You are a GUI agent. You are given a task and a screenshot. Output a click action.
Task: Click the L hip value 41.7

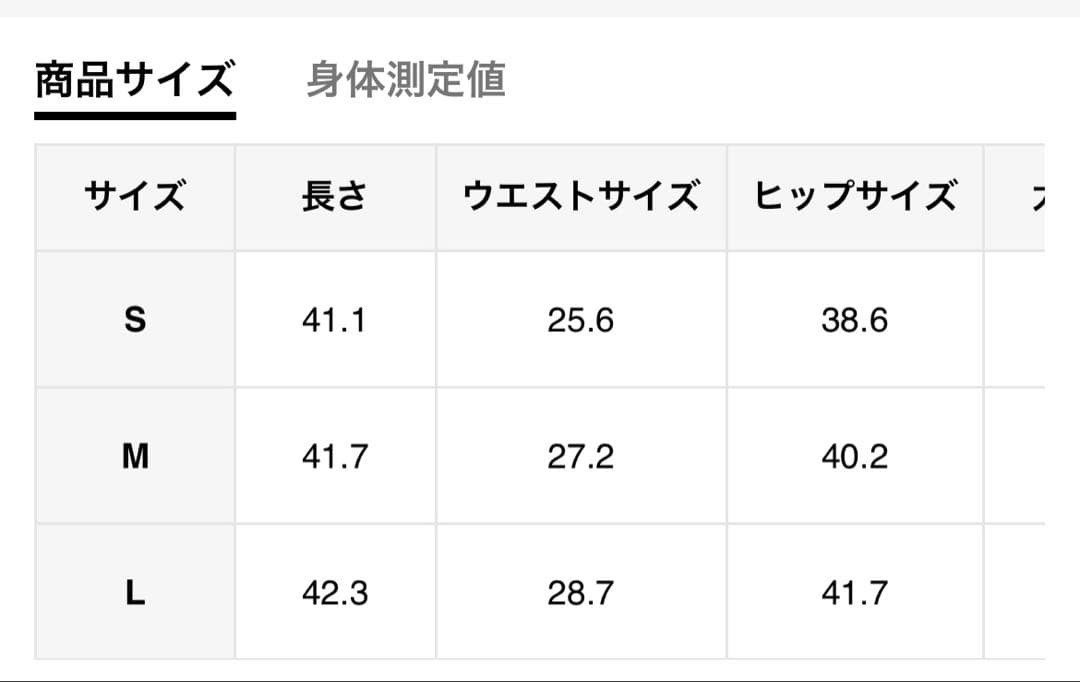click(855, 593)
